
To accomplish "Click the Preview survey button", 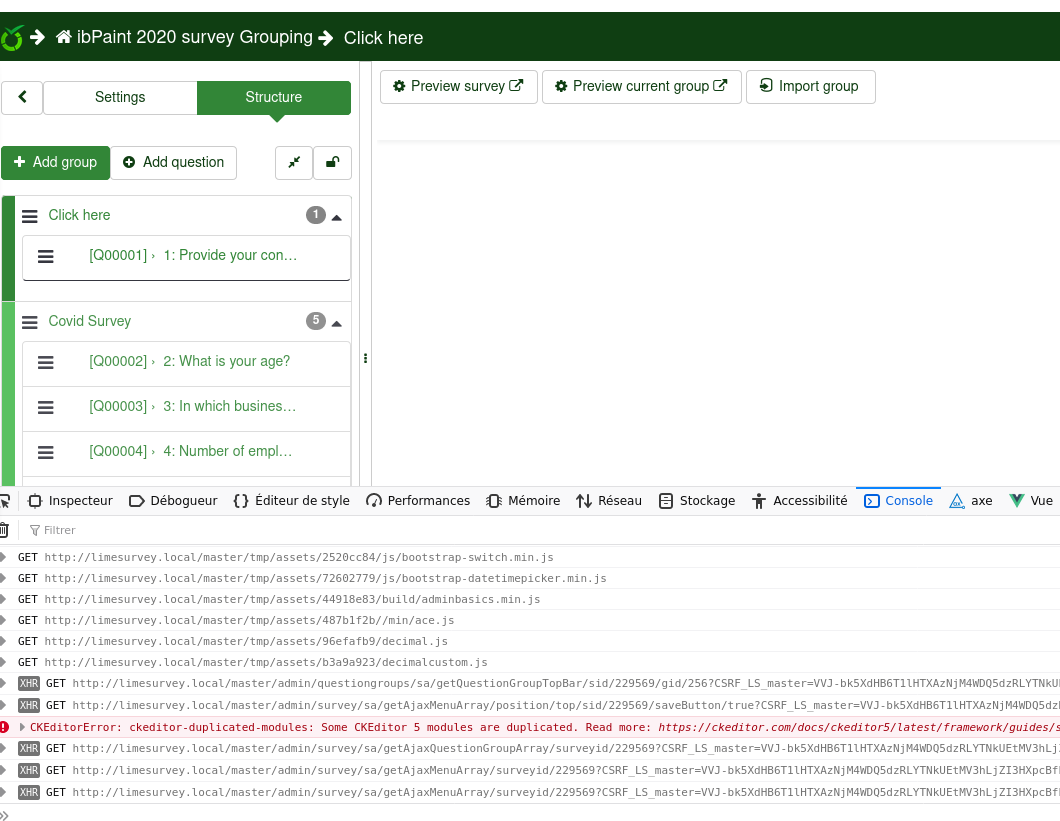I will (x=458, y=86).
